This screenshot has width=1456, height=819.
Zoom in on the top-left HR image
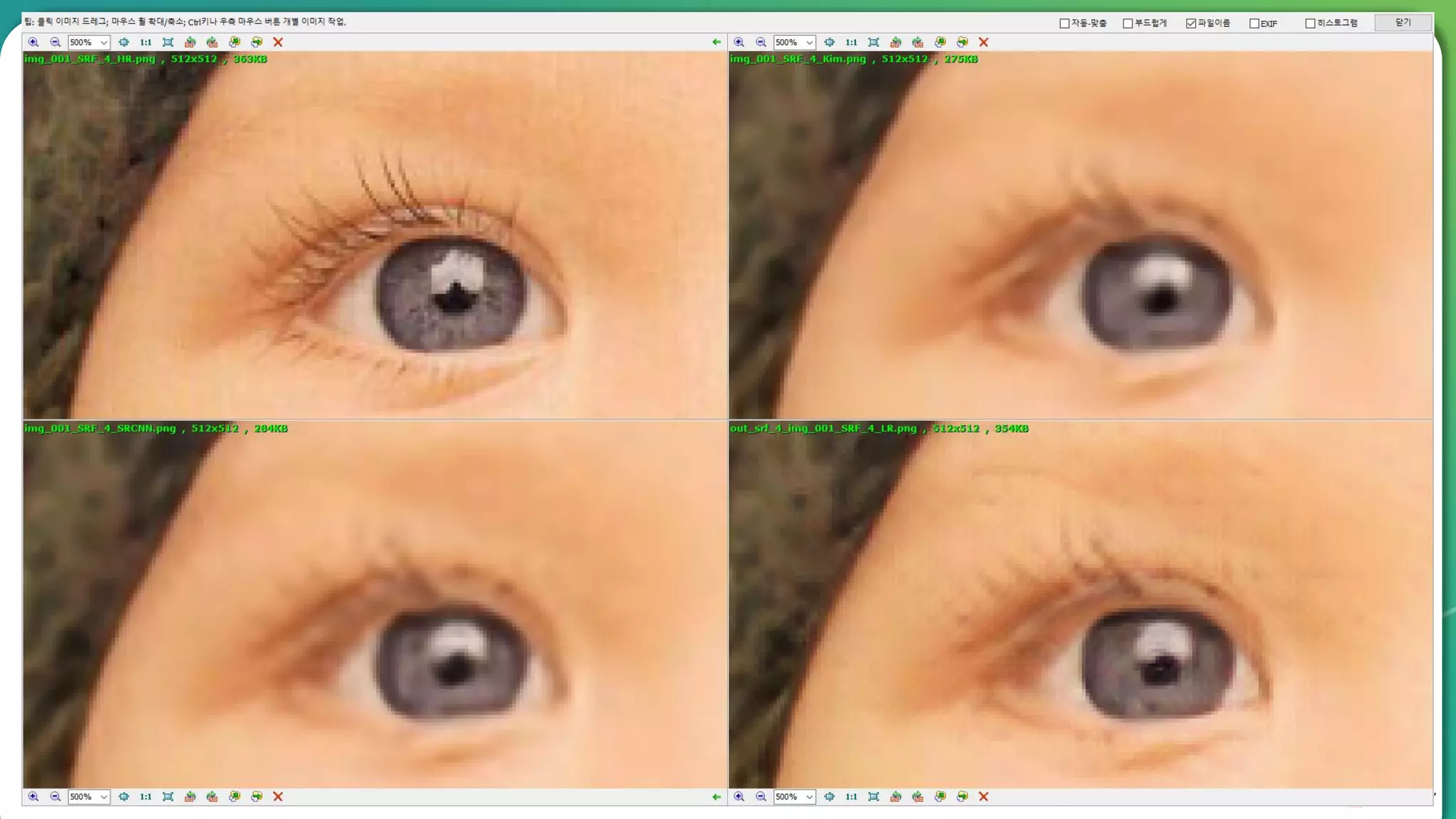coord(33,42)
